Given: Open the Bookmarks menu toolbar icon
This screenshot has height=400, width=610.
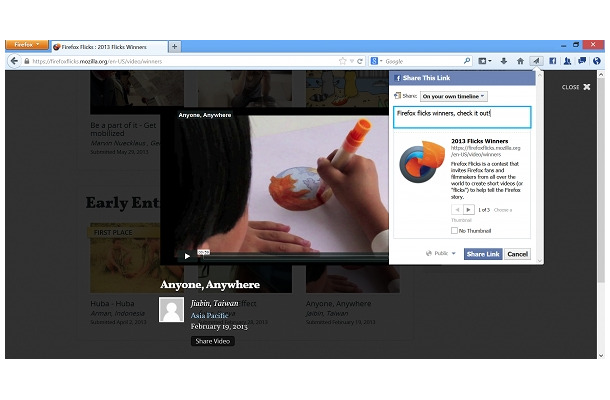Looking at the screenshot, I should (484, 61).
